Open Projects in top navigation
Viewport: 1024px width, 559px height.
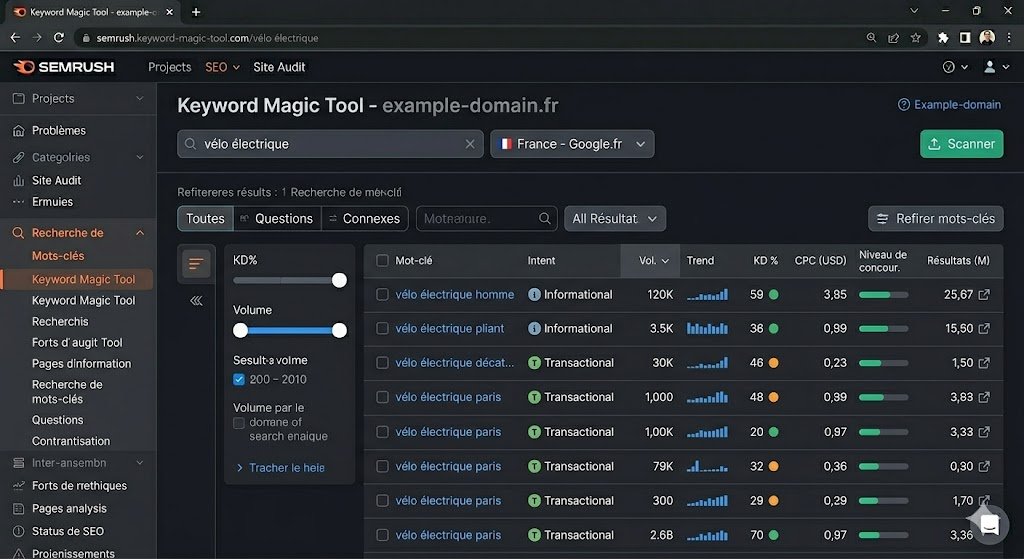(x=170, y=67)
